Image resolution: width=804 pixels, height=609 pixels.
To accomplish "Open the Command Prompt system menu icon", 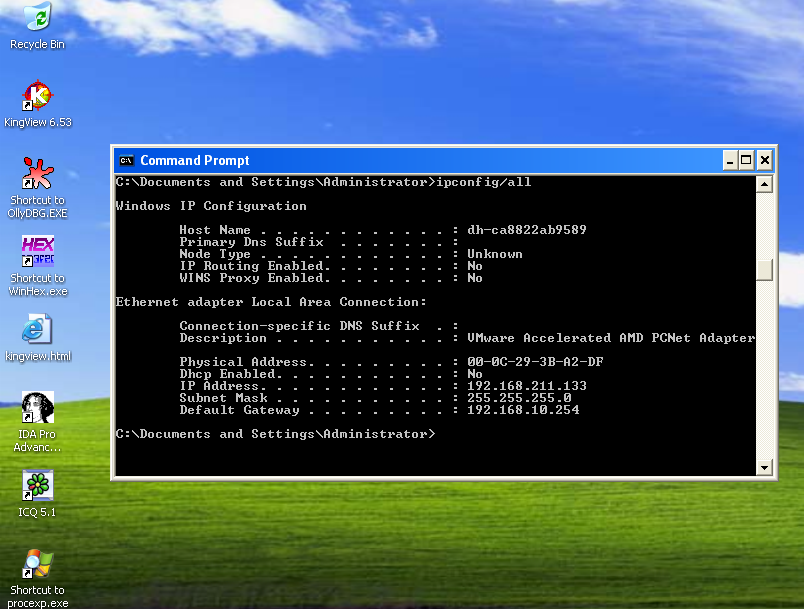I will 126,160.
